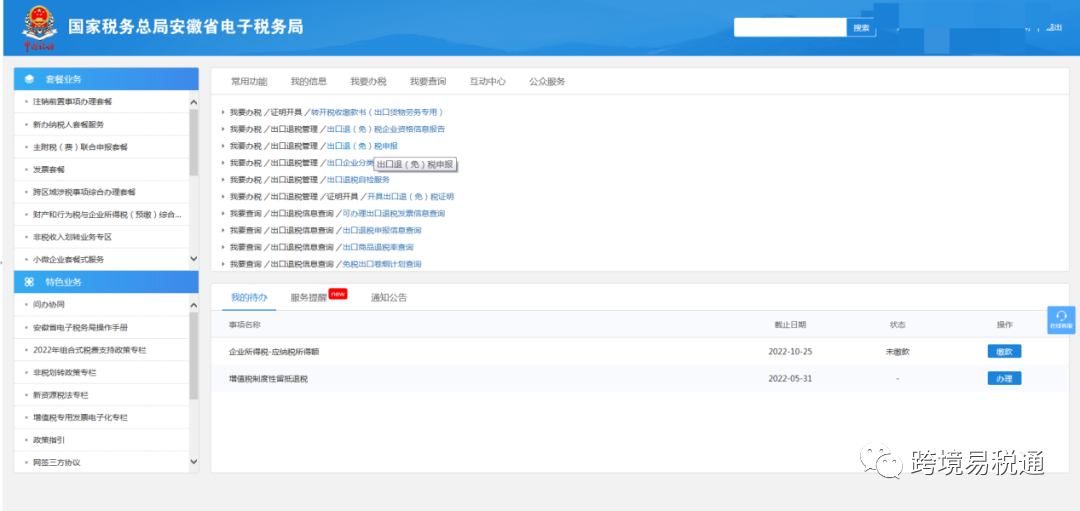Select the 通知公告 tab
The height and width of the screenshot is (511, 1080).
(389, 298)
